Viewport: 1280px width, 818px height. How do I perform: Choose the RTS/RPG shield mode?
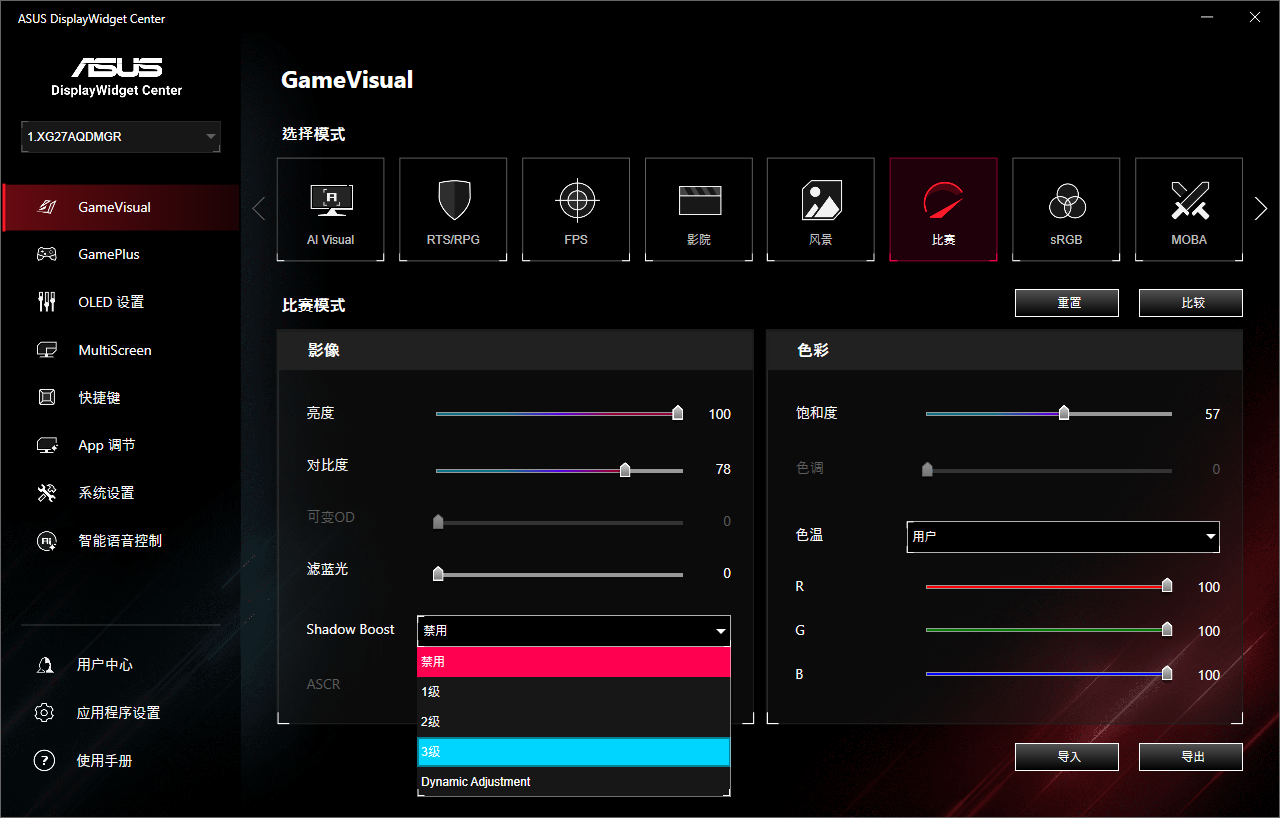coord(453,209)
